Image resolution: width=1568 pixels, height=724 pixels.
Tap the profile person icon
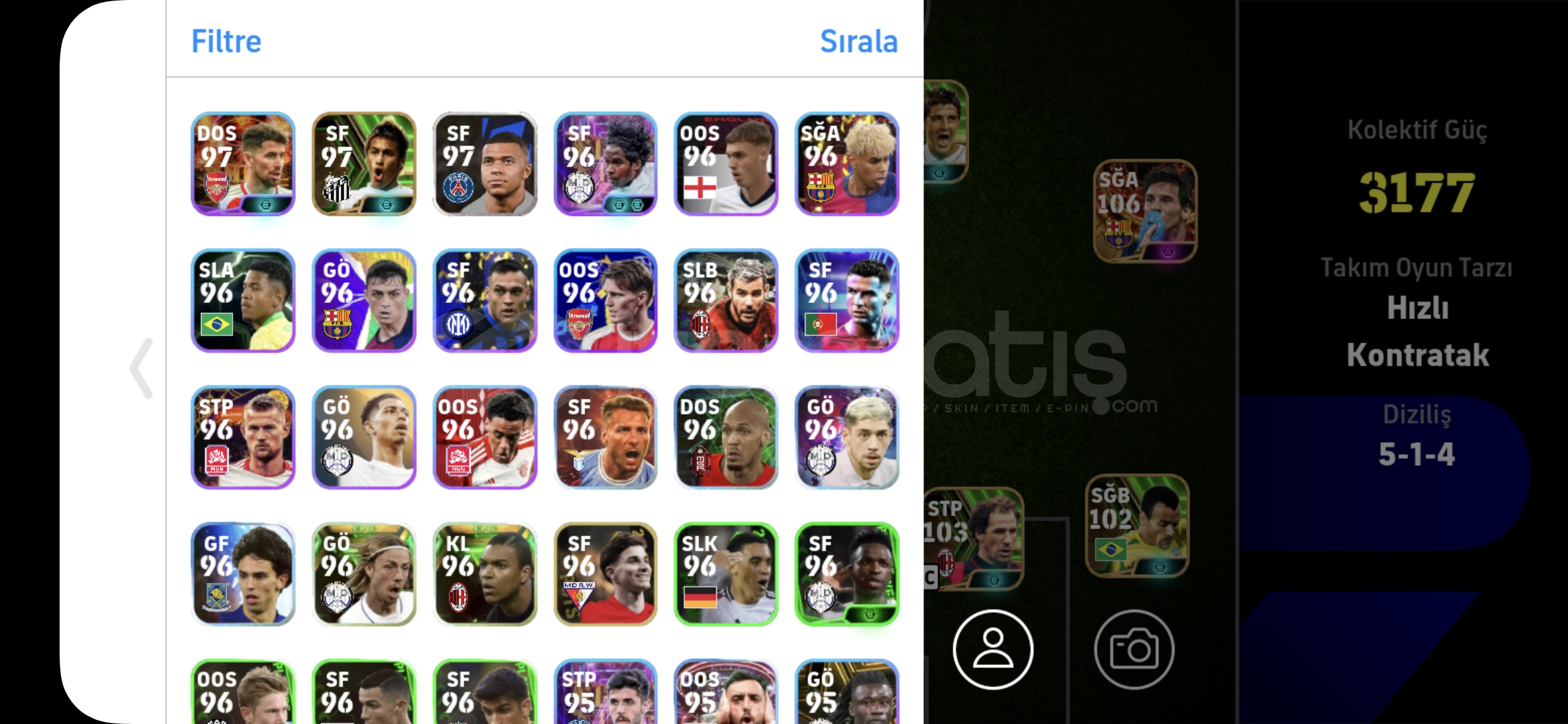coord(993,649)
